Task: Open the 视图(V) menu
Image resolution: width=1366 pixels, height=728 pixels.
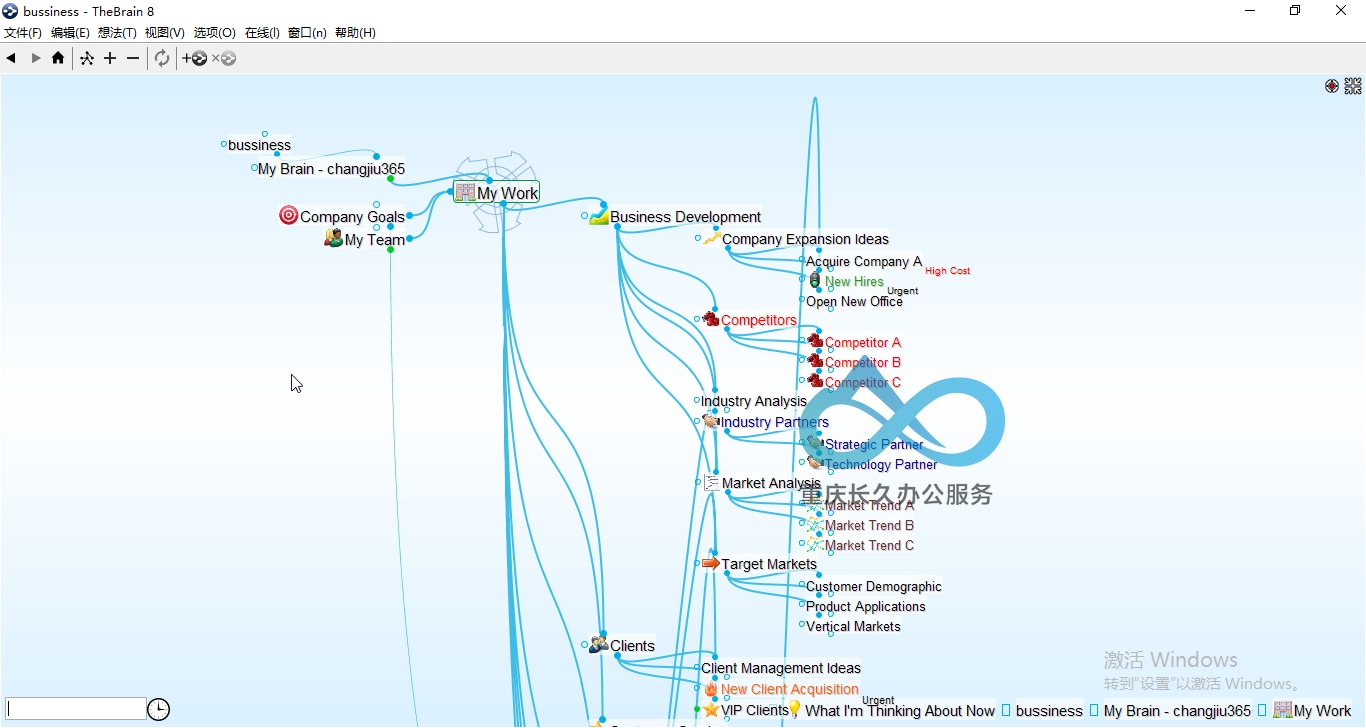Action: click(x=165, y=33)
